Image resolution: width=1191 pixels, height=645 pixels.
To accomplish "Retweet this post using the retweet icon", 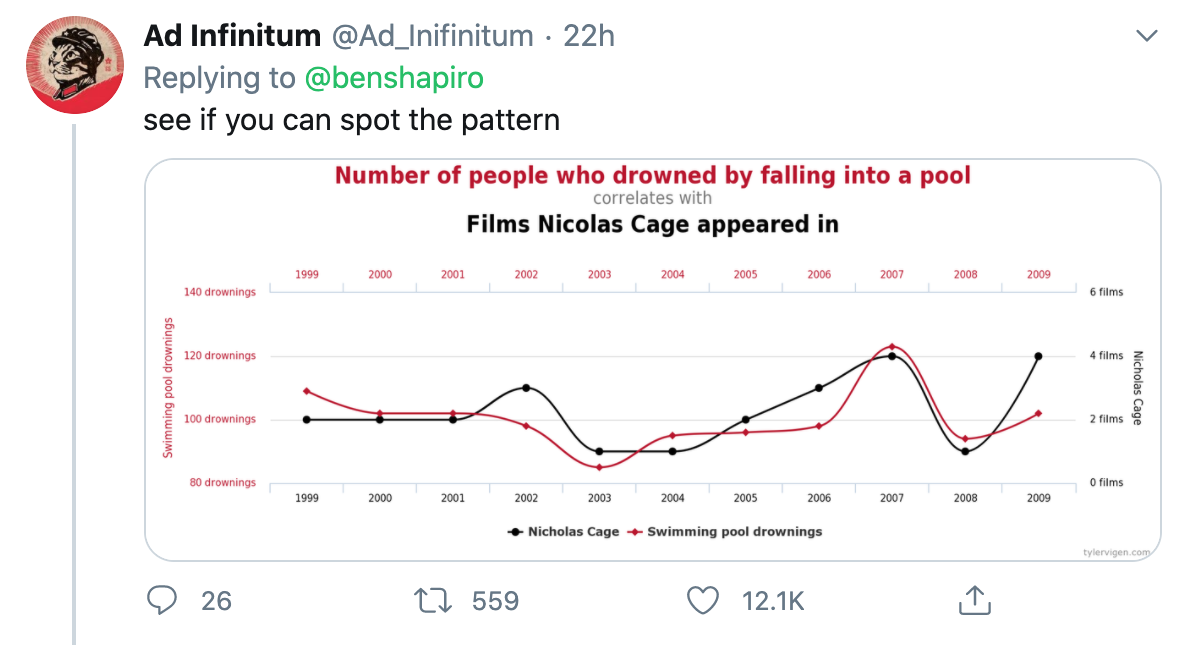I will click(433, 600).
